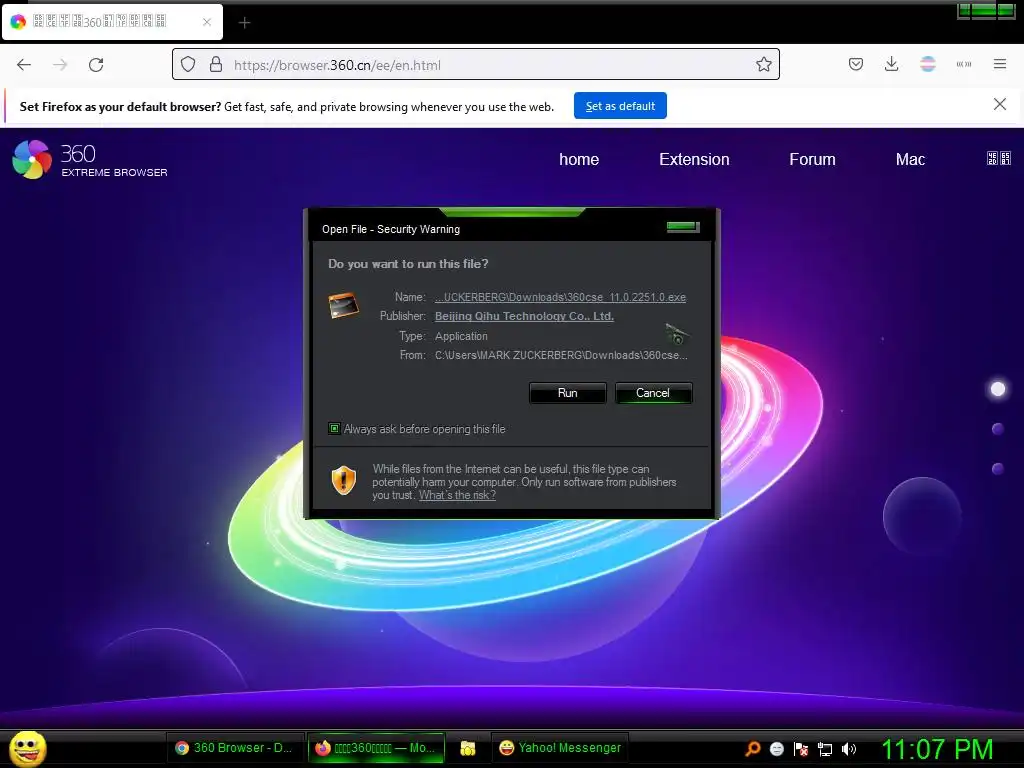The width and height of the screenshot is (1024, 768).
Task: Click Set as default button
Action: 620,106
